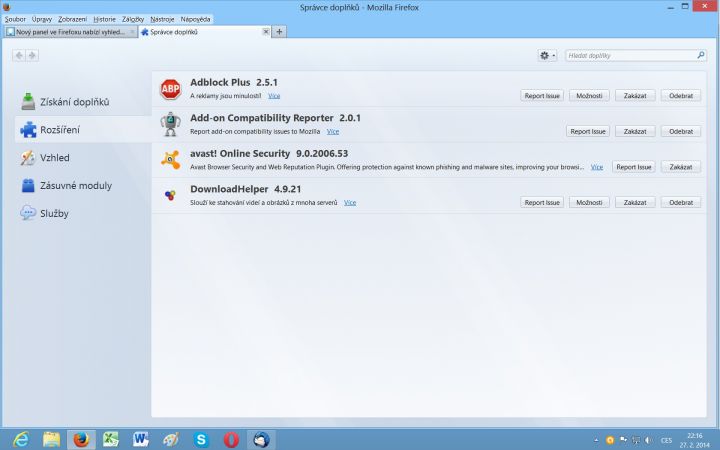This screenshot has height=450, width=720.
Task: Click Odebrat for Add-on Compatibility Reporter
Action: click(x=681, y=131)
